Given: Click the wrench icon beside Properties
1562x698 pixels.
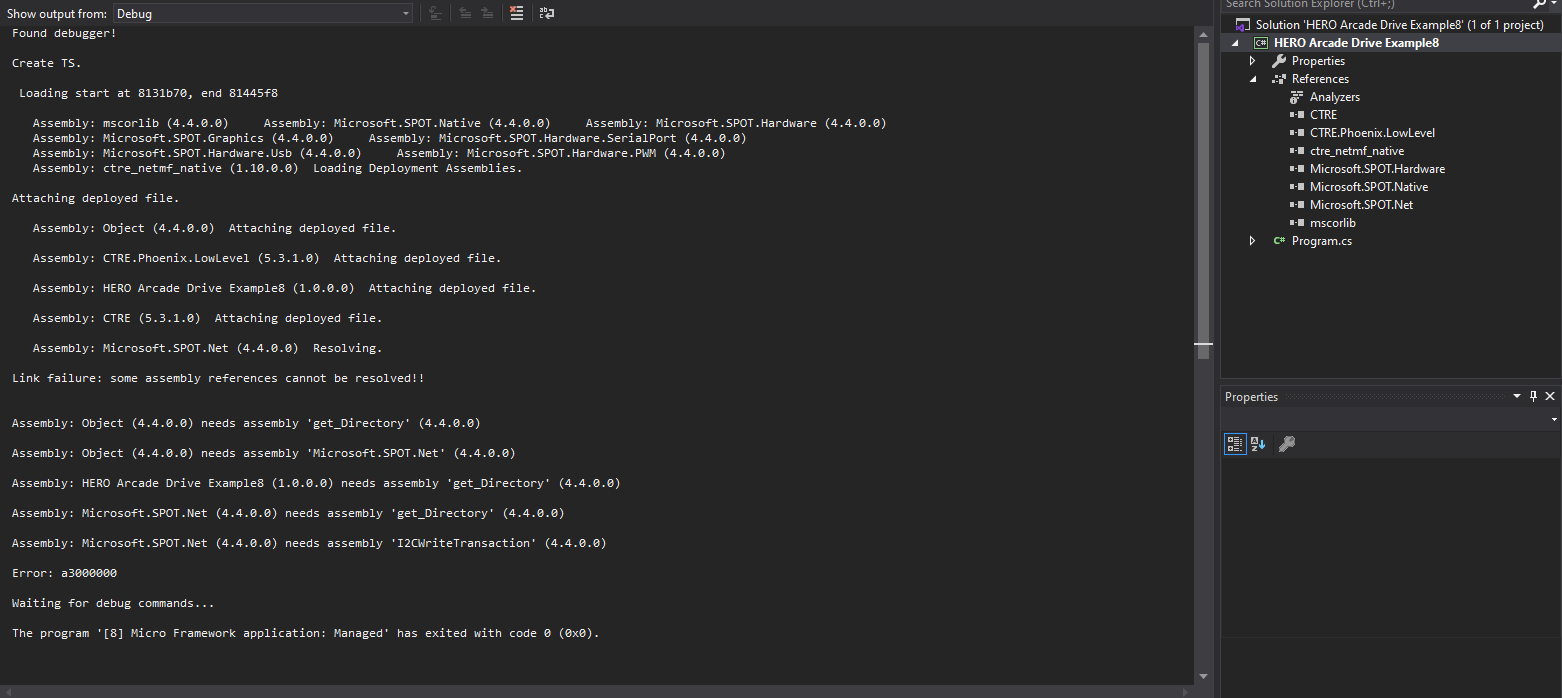Looking at the screenshot, I should click(1279, 61).
